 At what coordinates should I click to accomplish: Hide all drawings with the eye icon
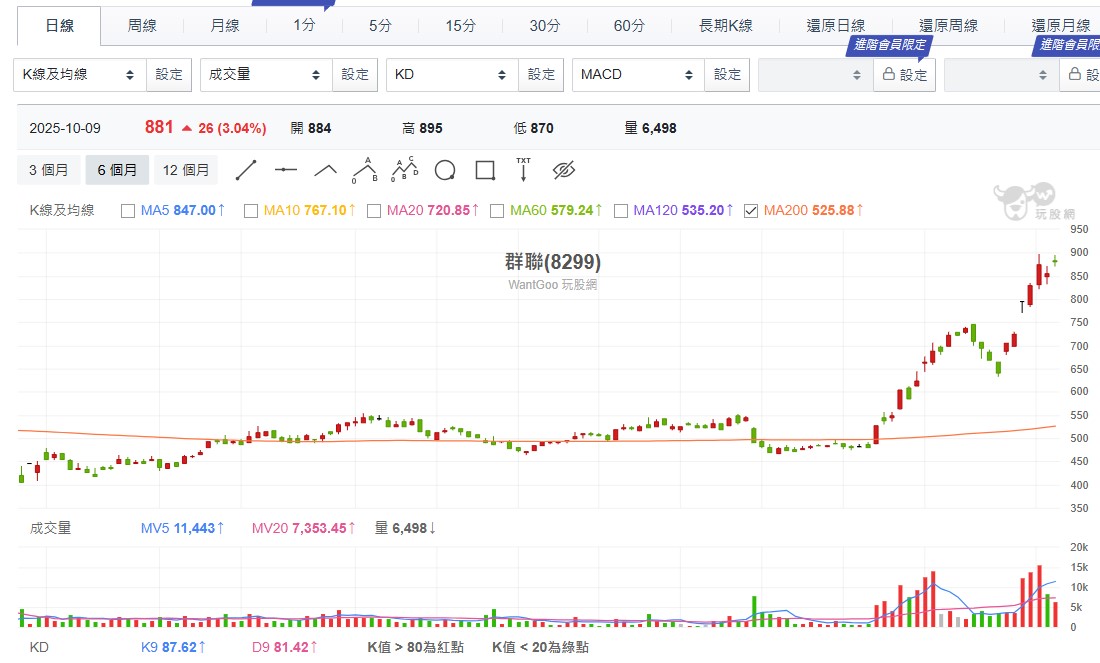[x=563, y=170]
